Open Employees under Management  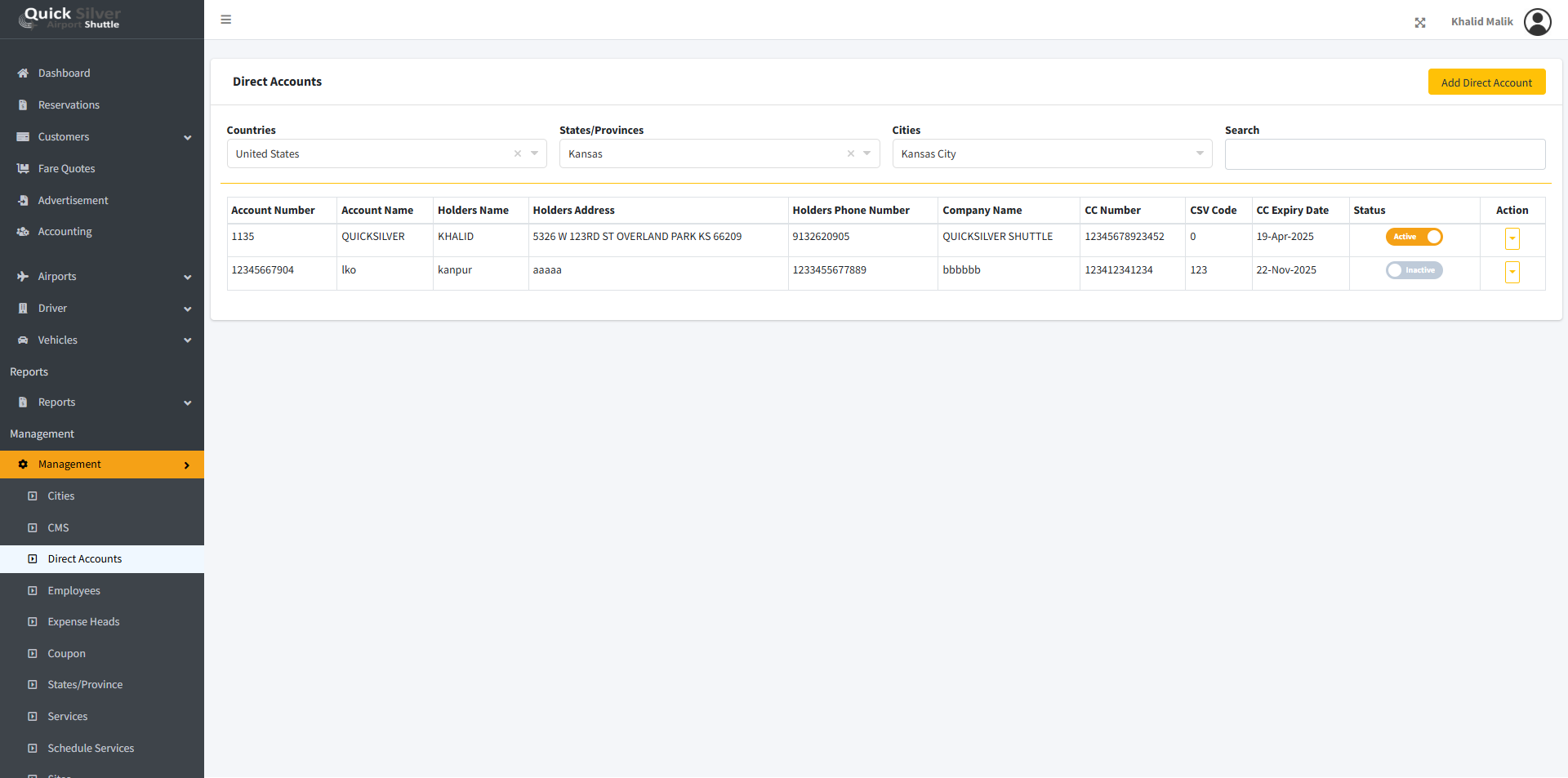click(73, 591)
